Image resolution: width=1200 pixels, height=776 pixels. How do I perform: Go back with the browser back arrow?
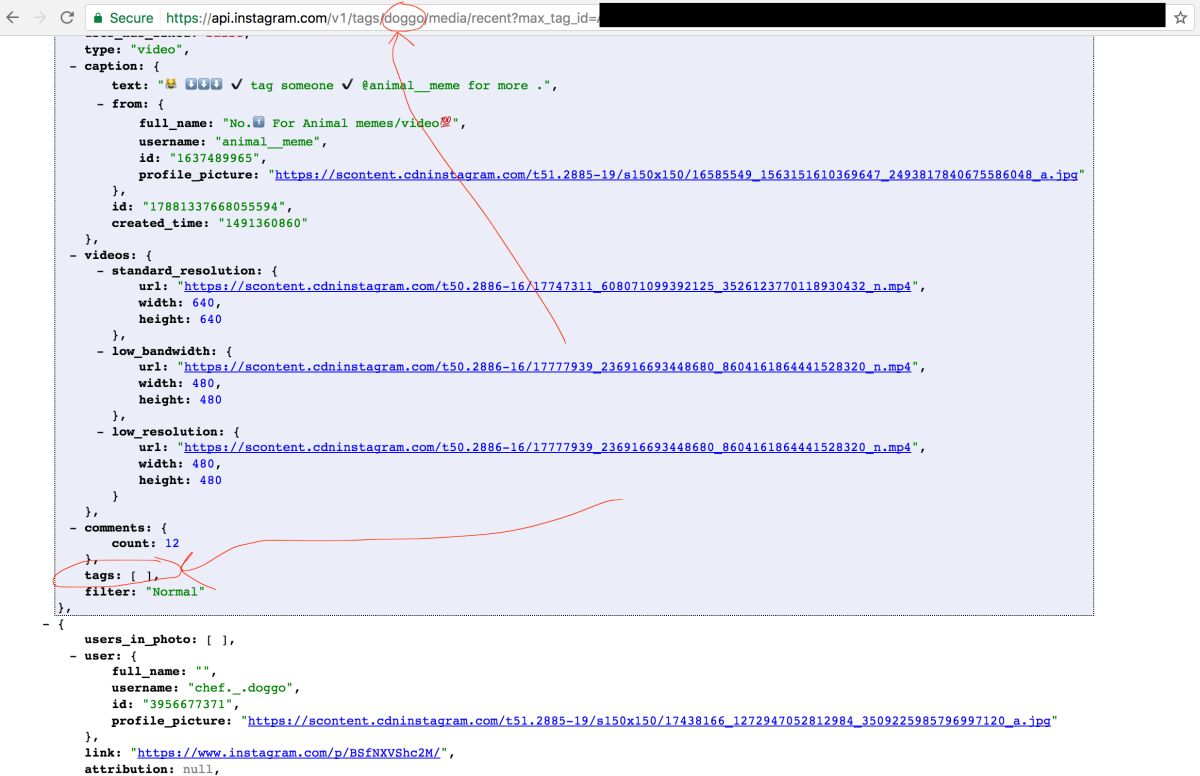pyautogui.click(x=13, y=18)
